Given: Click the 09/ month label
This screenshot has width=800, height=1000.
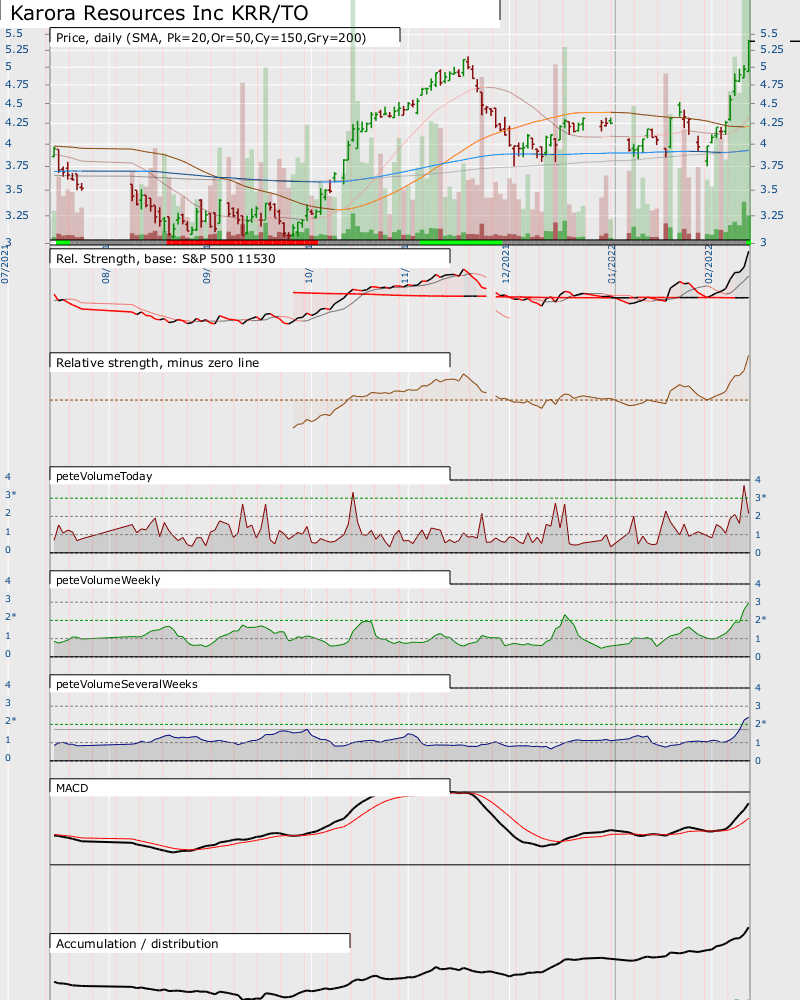Looking at the screenshot, I should tap(206, 276).
